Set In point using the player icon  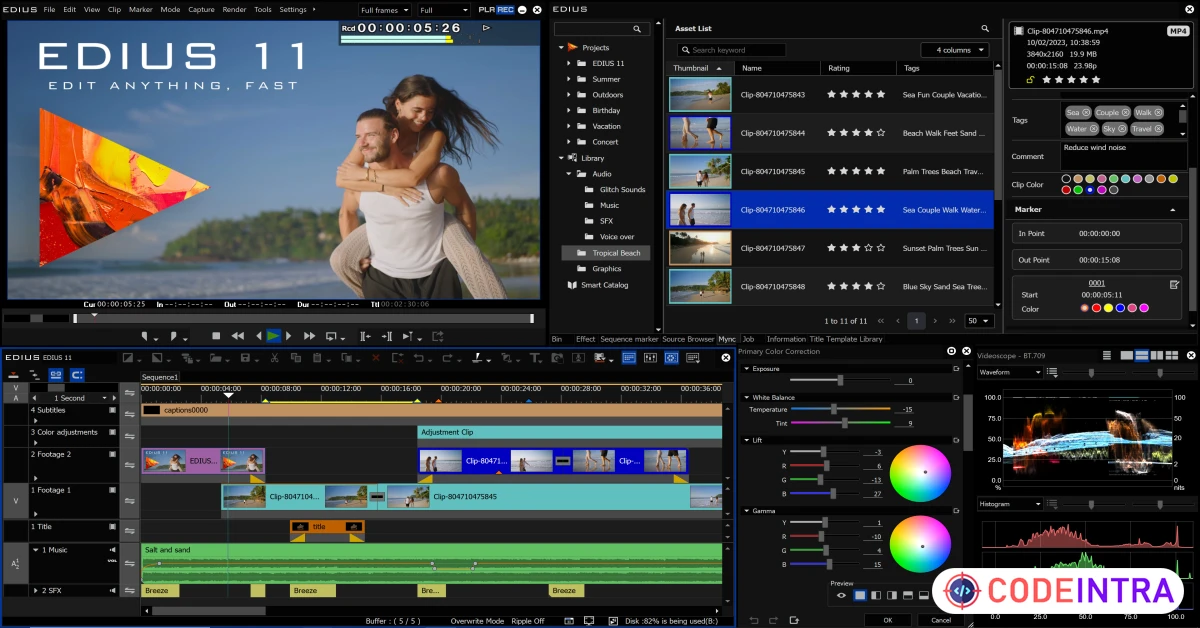point(145,336)
